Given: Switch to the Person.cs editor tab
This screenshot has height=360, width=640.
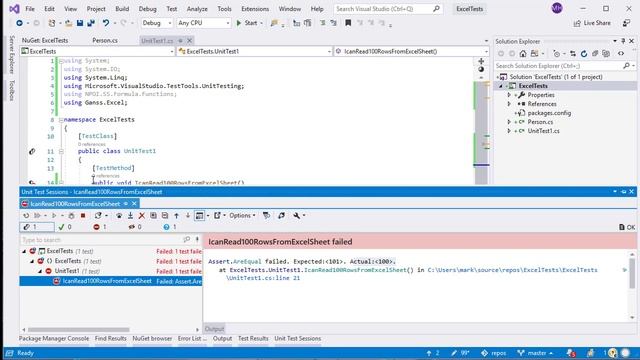Looking at the screenshot, I should click(105, 40).
